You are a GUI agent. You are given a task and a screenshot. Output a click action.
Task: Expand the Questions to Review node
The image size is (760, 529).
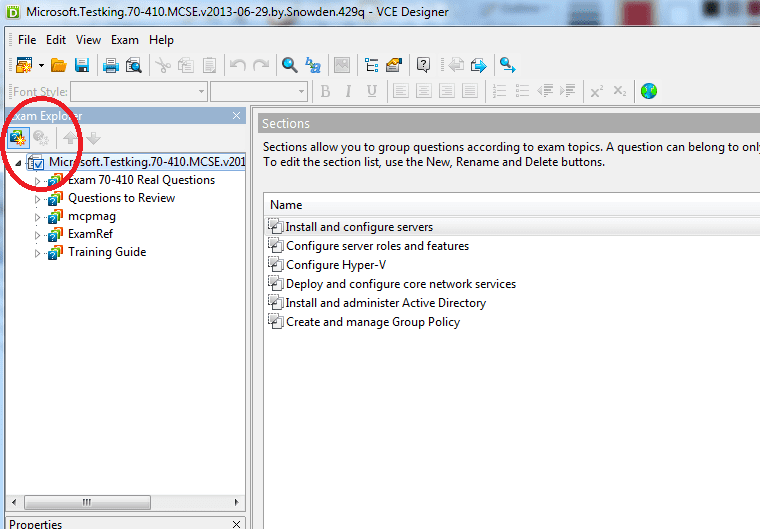(37, 199)
